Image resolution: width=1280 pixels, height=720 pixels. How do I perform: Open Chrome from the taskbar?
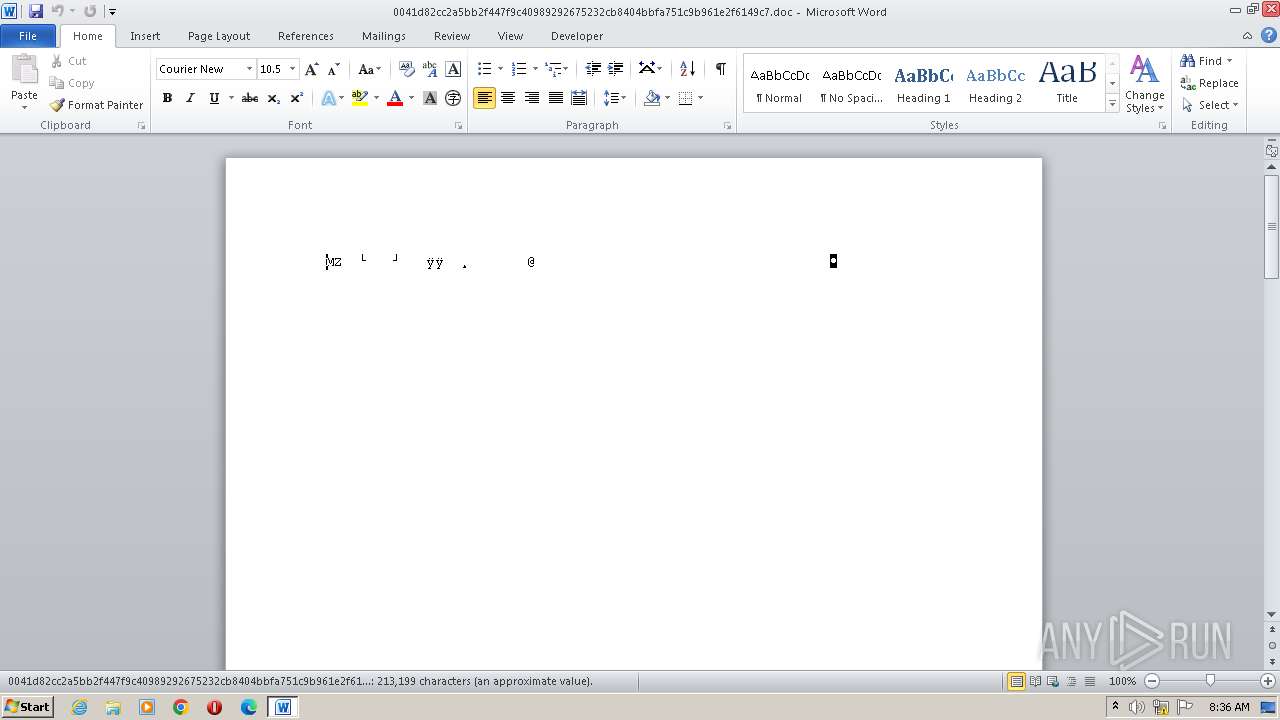(x=181, y=707)
